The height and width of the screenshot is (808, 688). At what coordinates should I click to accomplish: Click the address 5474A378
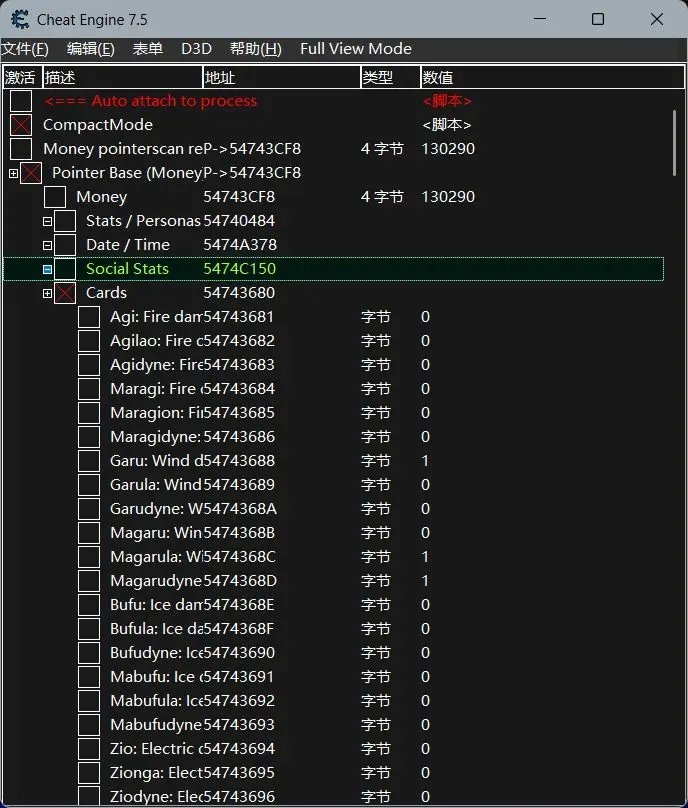(x=240, y=245)
